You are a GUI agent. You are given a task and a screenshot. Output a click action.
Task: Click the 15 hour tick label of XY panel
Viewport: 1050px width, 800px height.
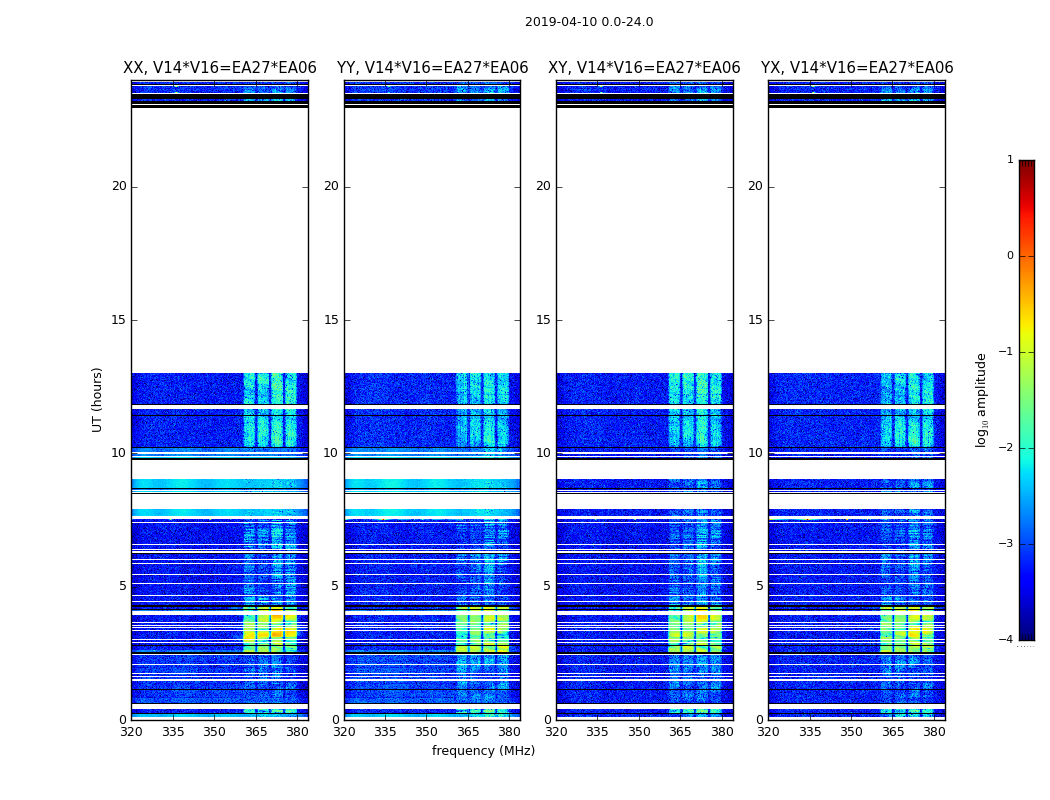543,320
